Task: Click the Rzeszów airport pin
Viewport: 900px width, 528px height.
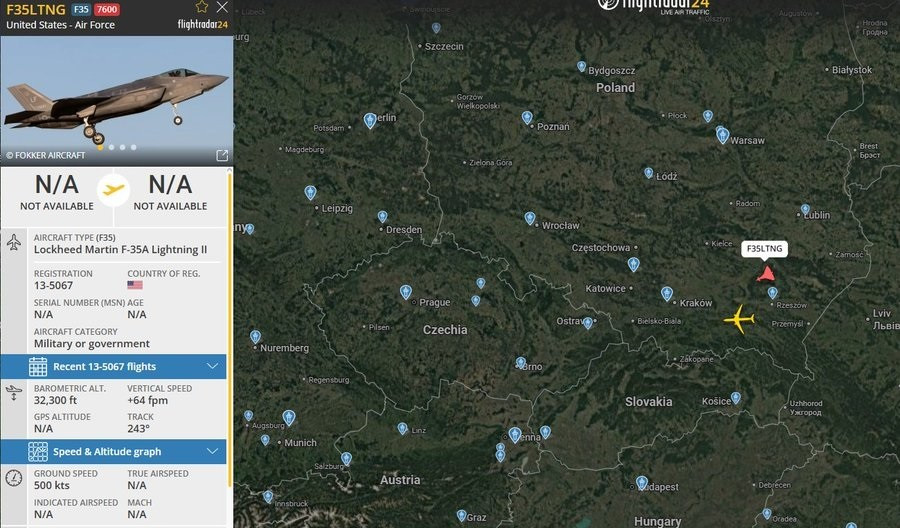Action: coord(773,293)
